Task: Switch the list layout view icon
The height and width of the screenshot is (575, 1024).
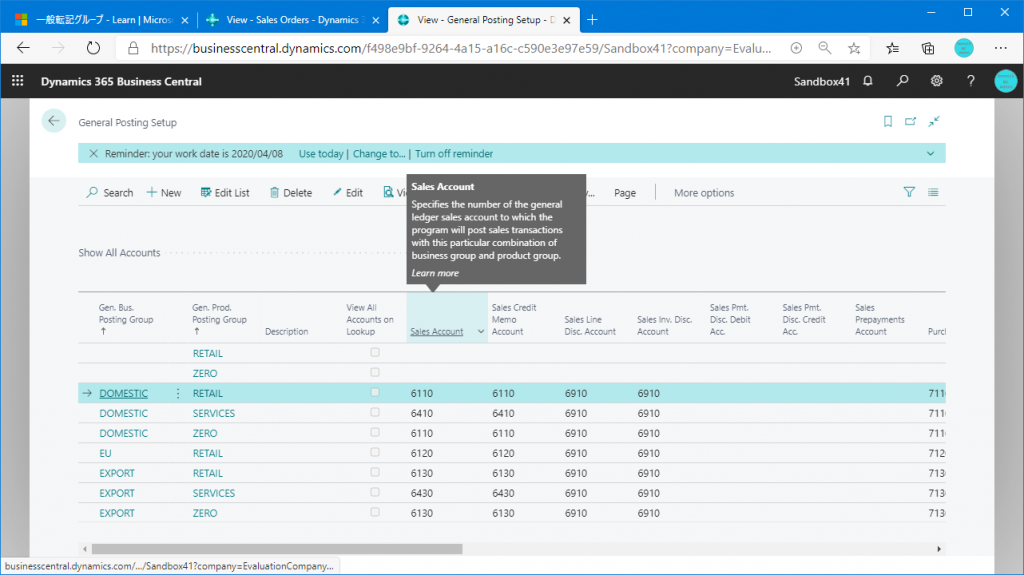Action: click(933, 192)
